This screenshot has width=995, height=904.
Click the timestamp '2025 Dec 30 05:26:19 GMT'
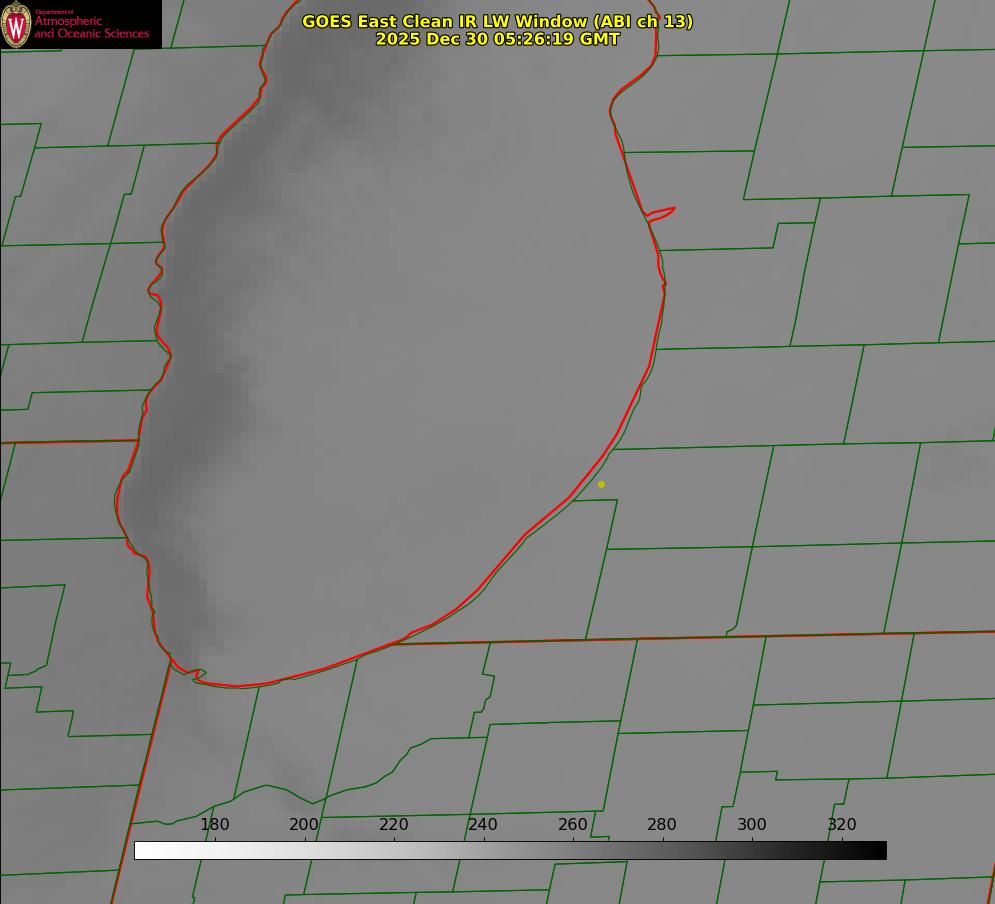click(x=498, y=39)
